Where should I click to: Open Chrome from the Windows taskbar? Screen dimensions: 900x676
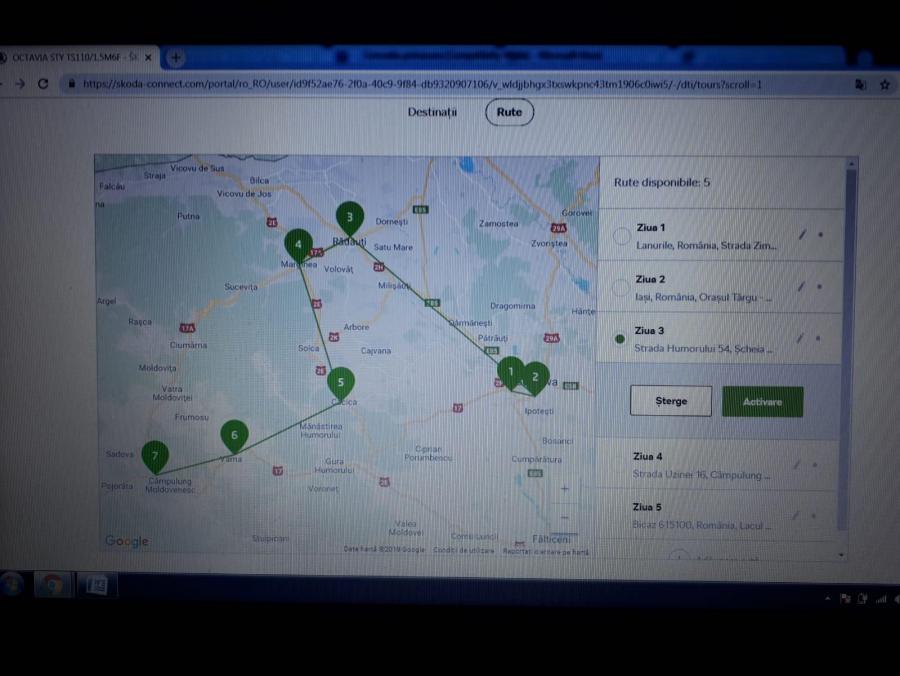point(53,585)
